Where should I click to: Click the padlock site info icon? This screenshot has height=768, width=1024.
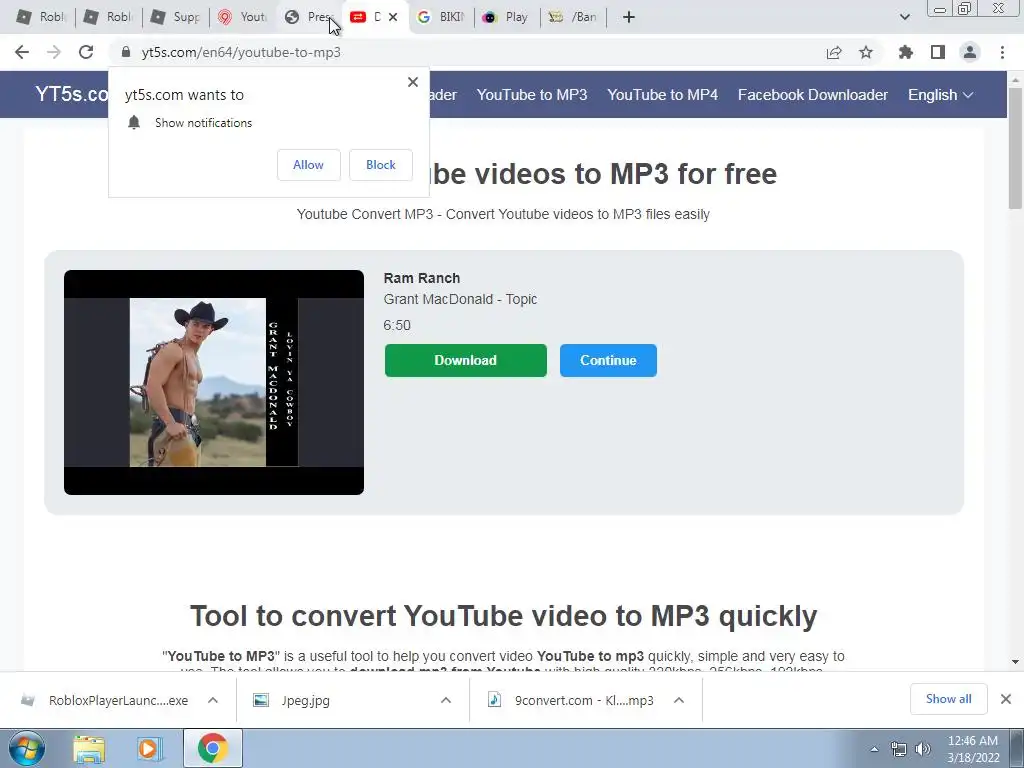pyautogui.click(x=126, y=52)
